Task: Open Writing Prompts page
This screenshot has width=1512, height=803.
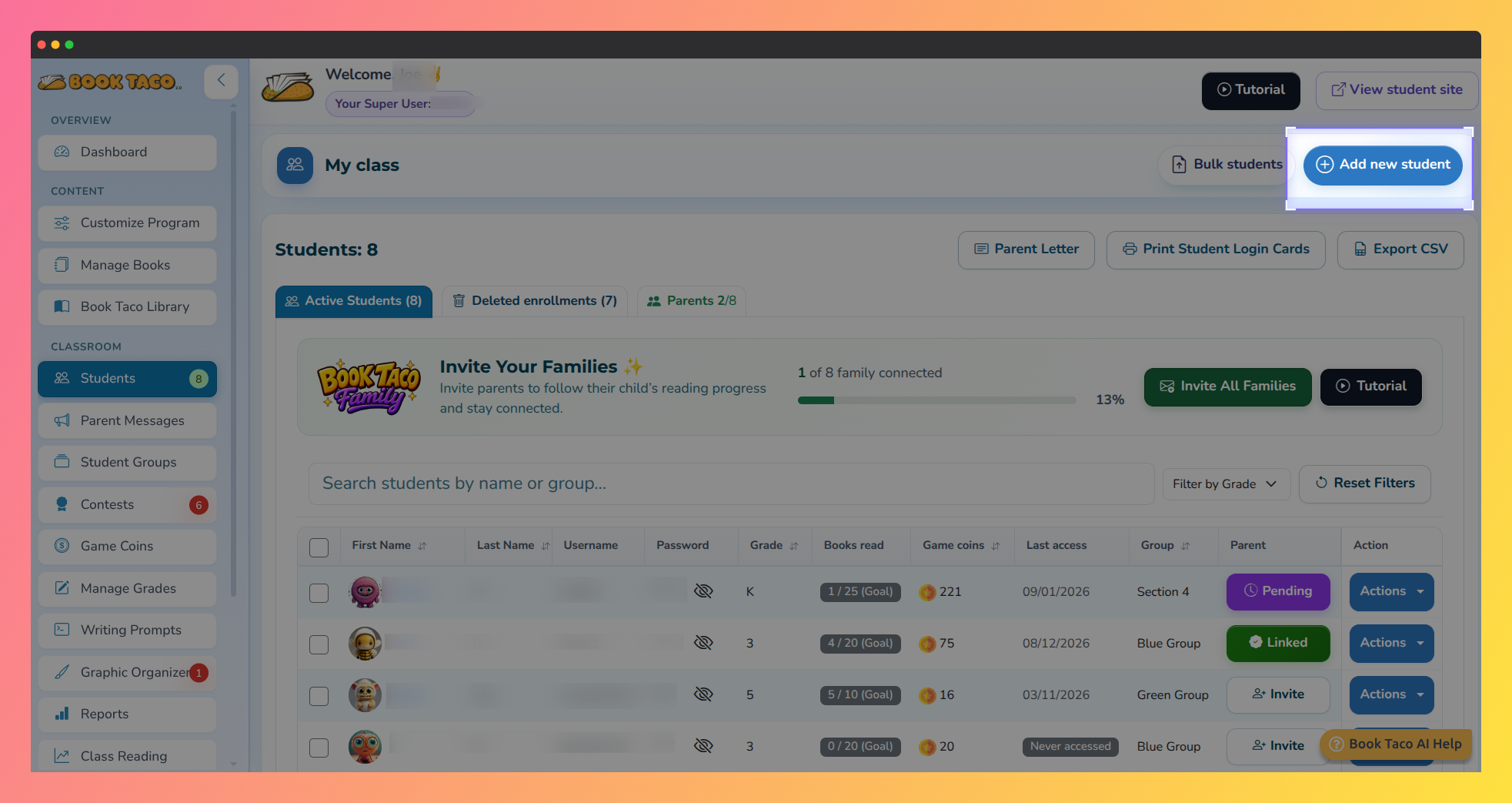Action: 127,631
